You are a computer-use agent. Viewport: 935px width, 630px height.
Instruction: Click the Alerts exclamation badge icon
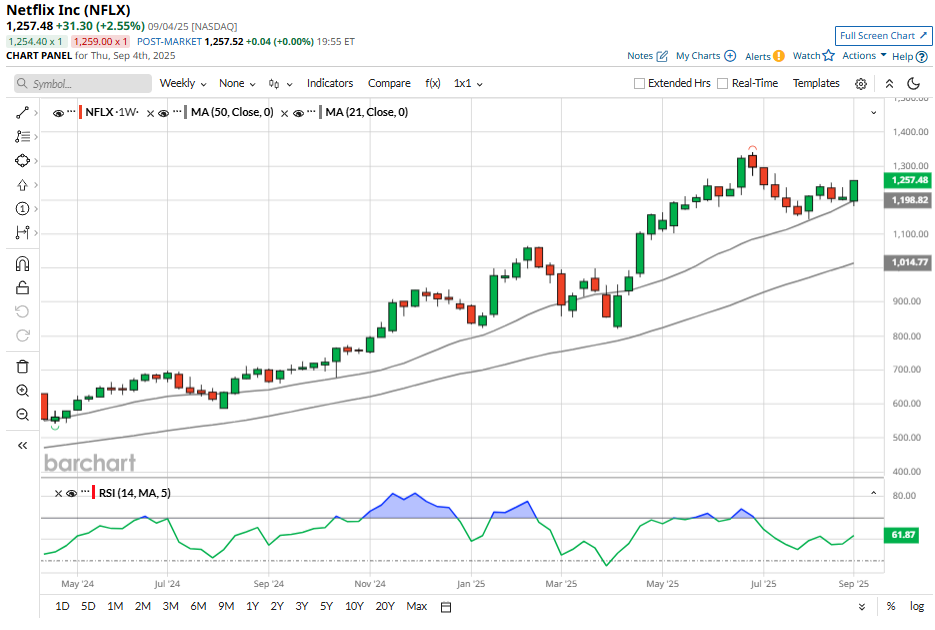778,56
